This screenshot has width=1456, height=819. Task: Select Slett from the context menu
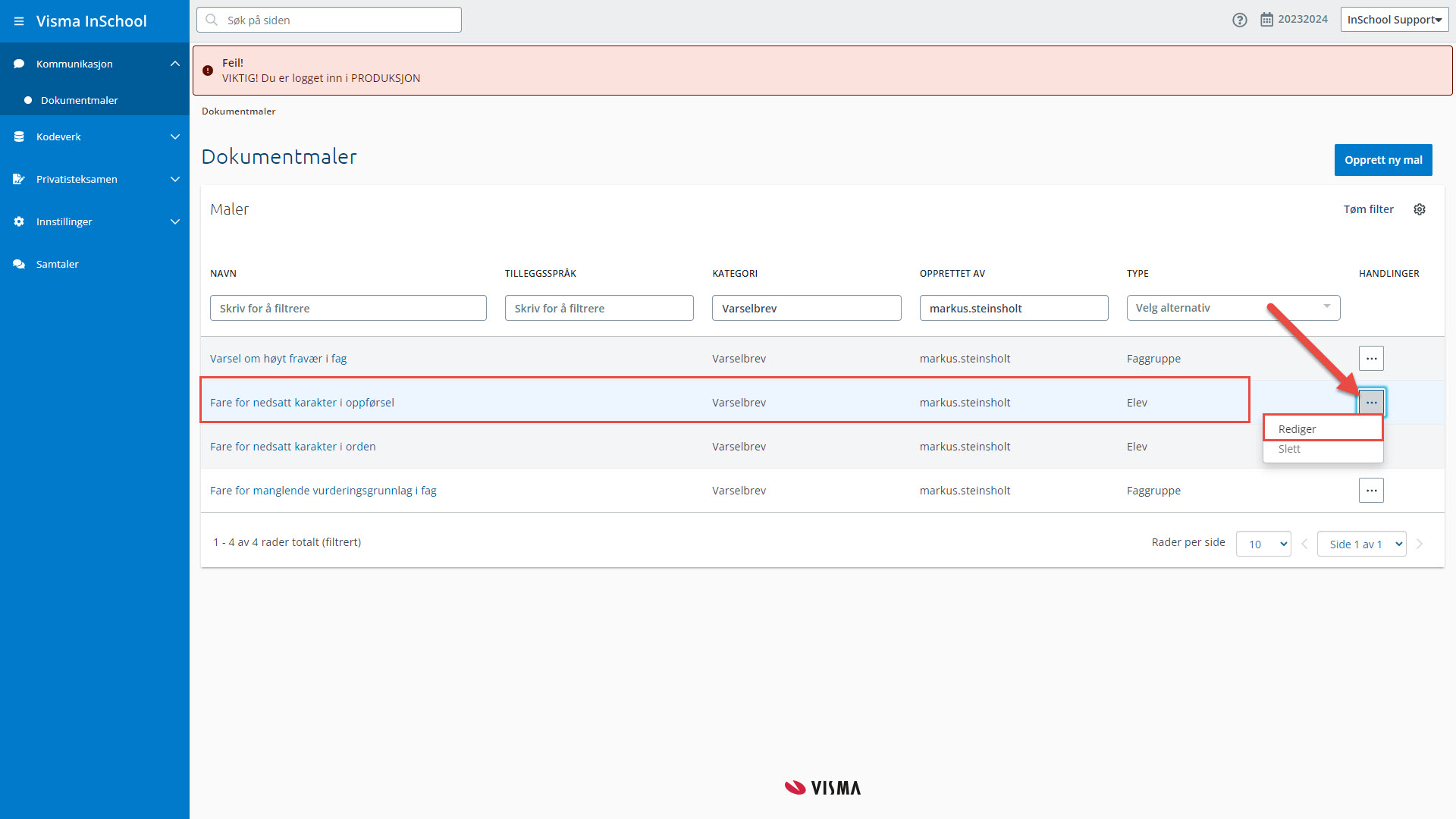click(1289, 449)
